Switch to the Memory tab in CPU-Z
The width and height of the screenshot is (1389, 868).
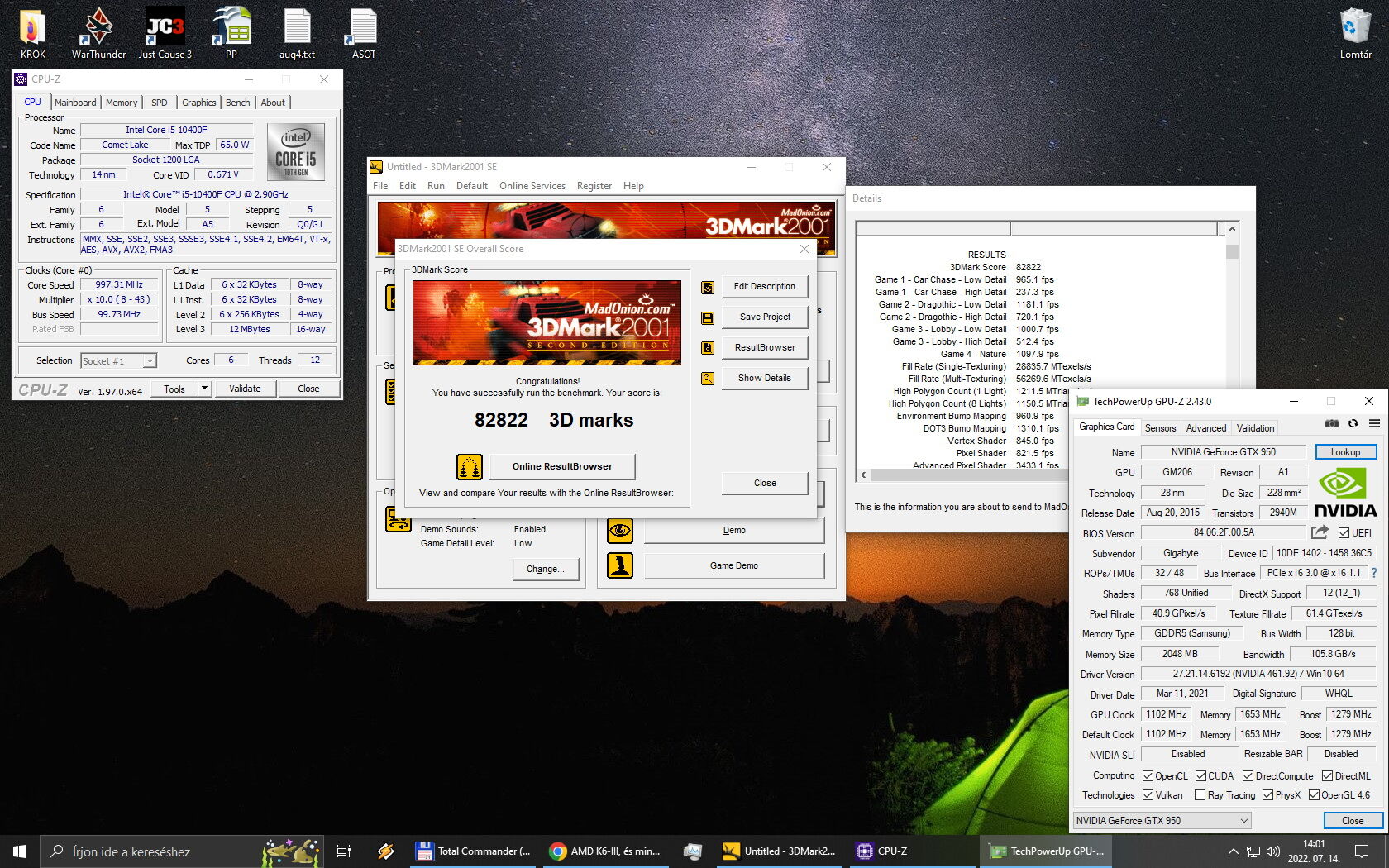click(x=122, y=103)
